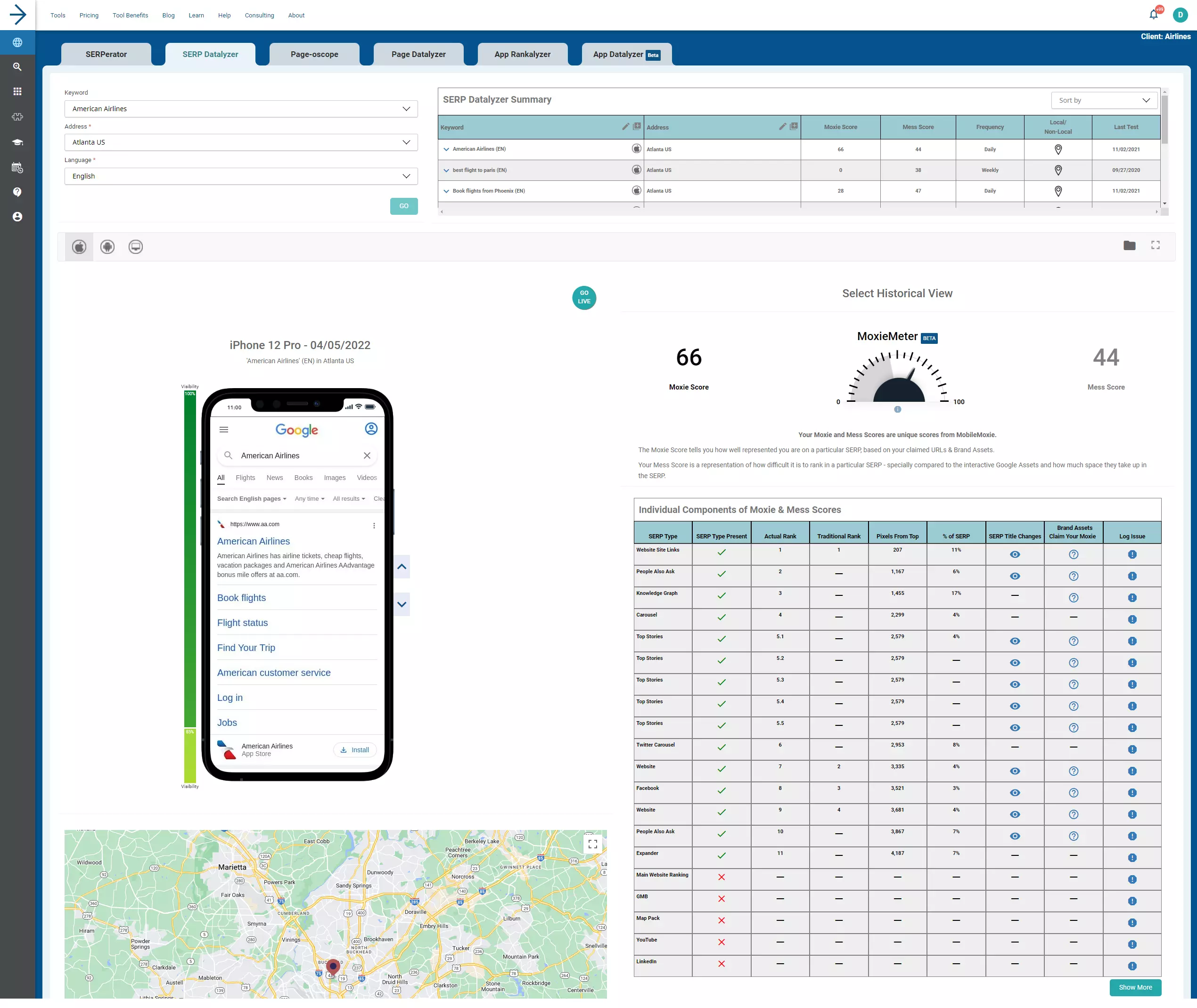The image size is (1197, 1008).
Task: Toggle eye icon for Top Stories 5.1 row
Action: [x=1015, y=642]
